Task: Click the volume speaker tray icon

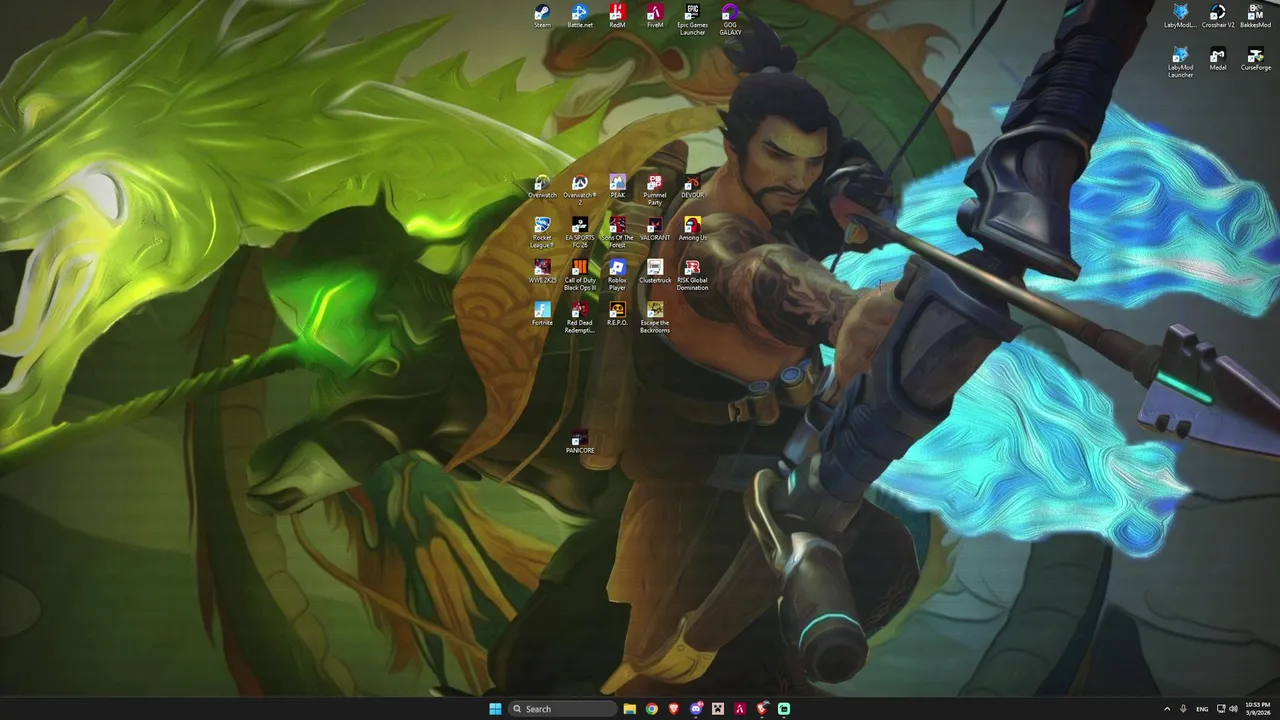Action: (x=1233, y=709)
